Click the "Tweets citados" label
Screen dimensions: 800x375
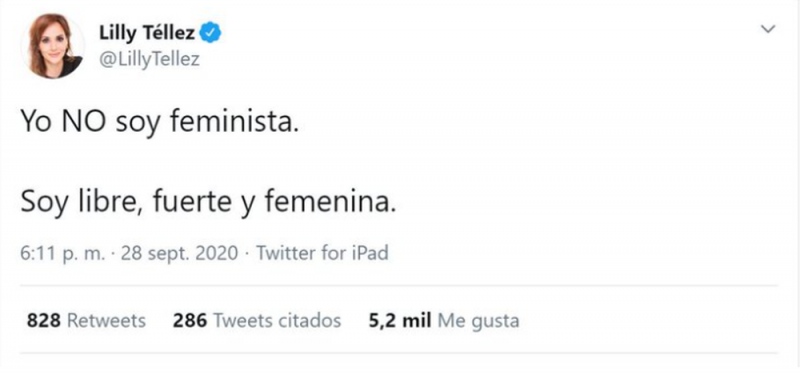[277, 321]
